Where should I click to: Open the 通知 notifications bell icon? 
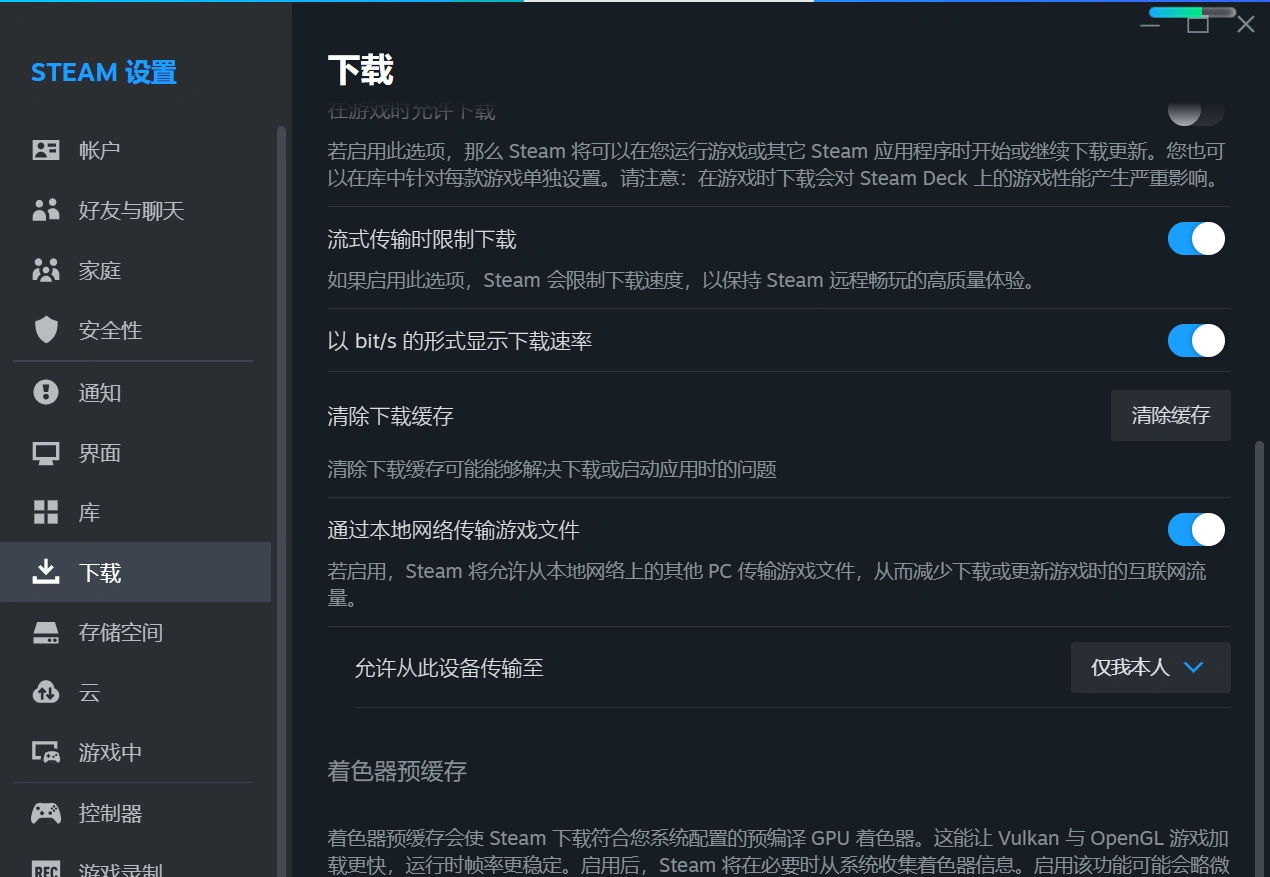[46, 392]
